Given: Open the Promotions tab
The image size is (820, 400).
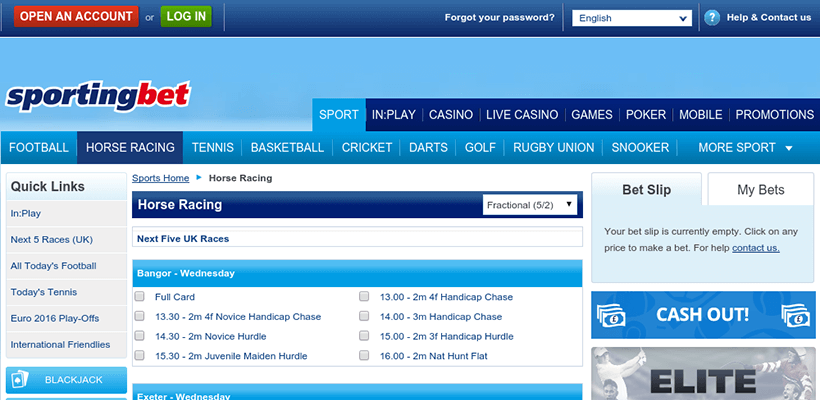Looking at the screenshot, I should tap(775, 115).
